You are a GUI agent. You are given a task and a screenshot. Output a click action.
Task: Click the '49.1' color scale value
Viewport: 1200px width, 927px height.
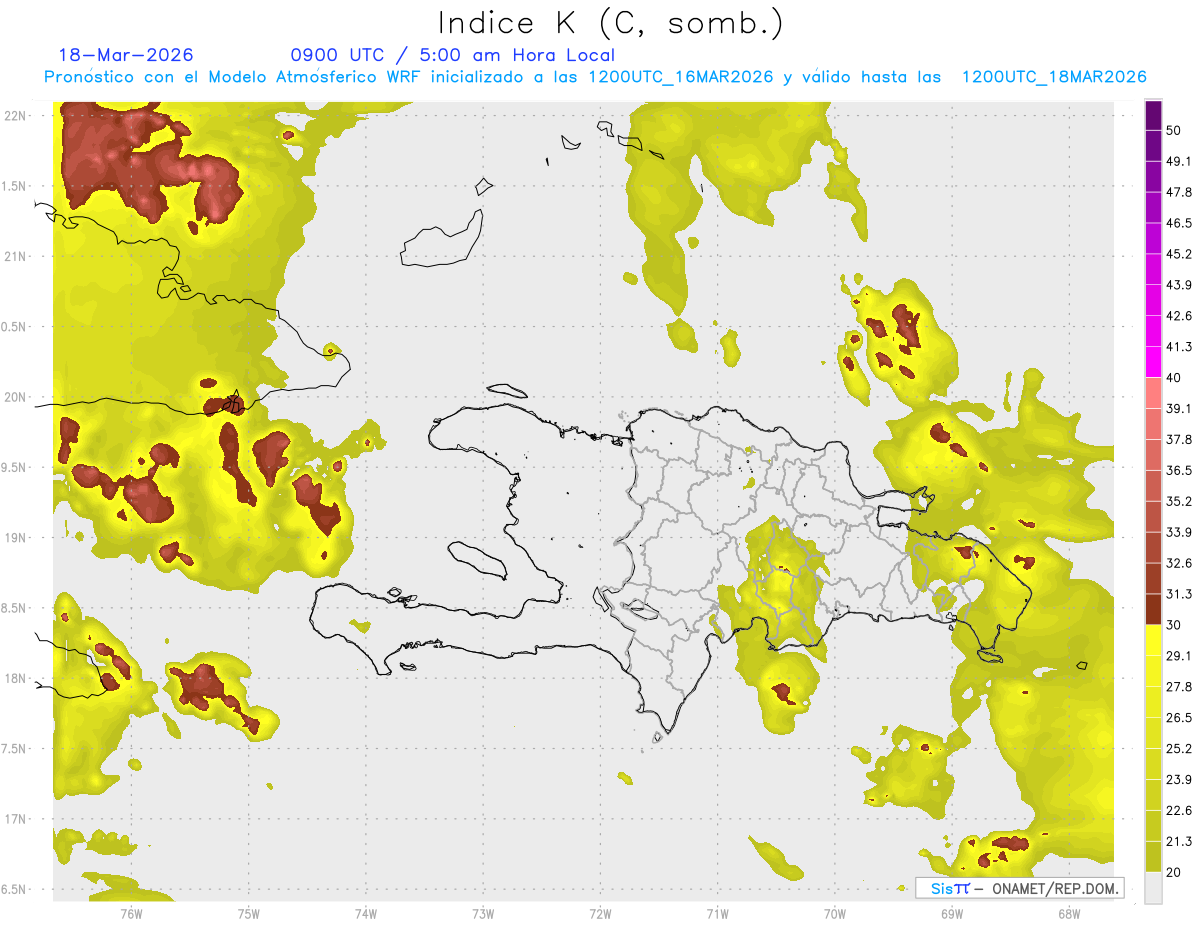1179,161
